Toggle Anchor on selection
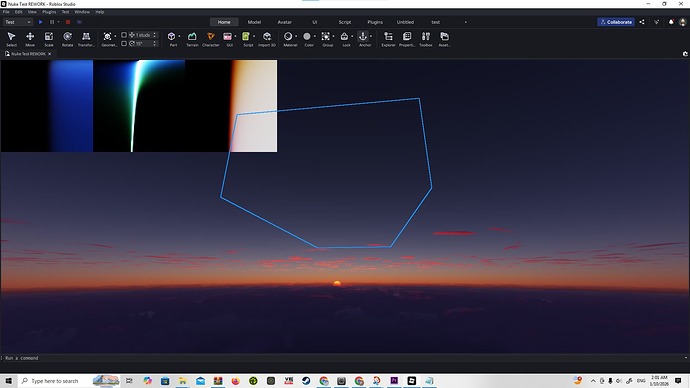The width and height of the screenshot is (690, 388). 363,39
